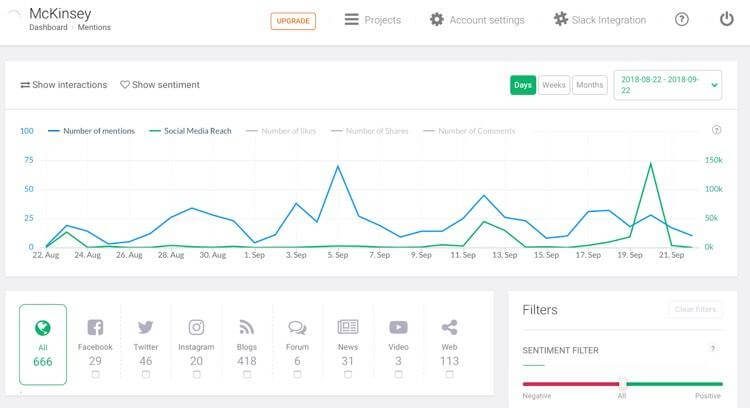Click the Account settings gear icon

pyautogui.click(x=437, y=20)
